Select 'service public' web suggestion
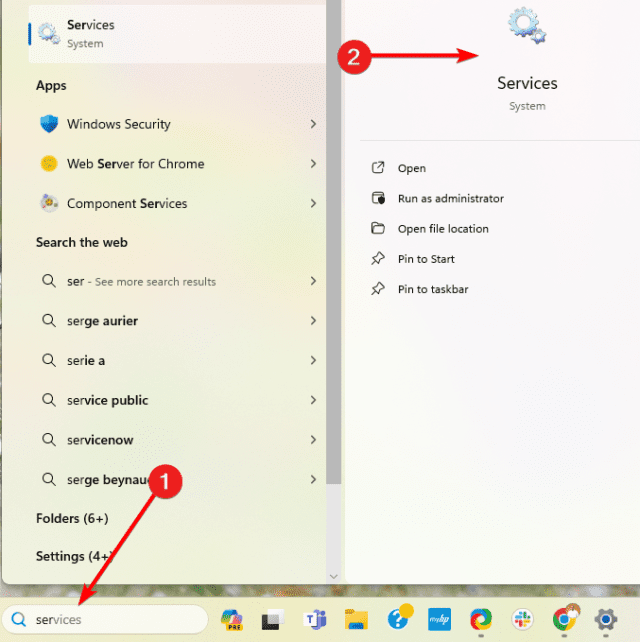Screen dimensions: 640x642 177,400
